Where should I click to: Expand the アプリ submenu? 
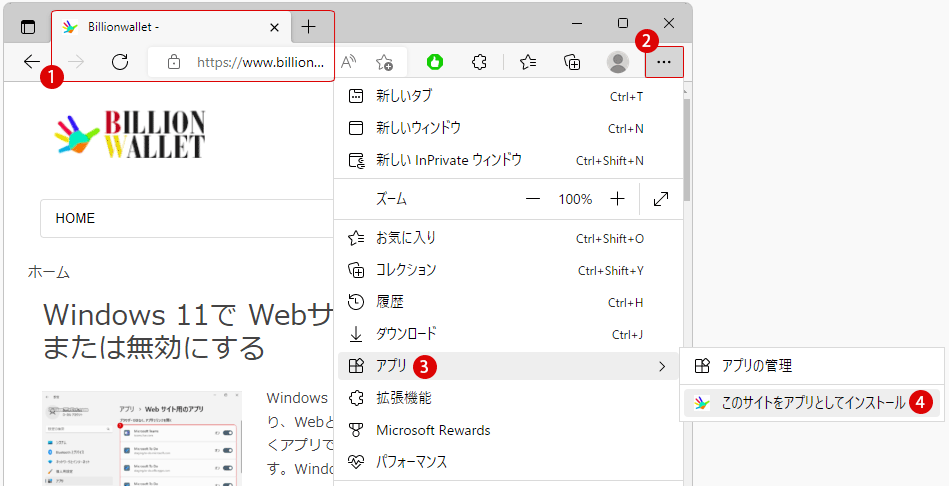click(508, 366)
